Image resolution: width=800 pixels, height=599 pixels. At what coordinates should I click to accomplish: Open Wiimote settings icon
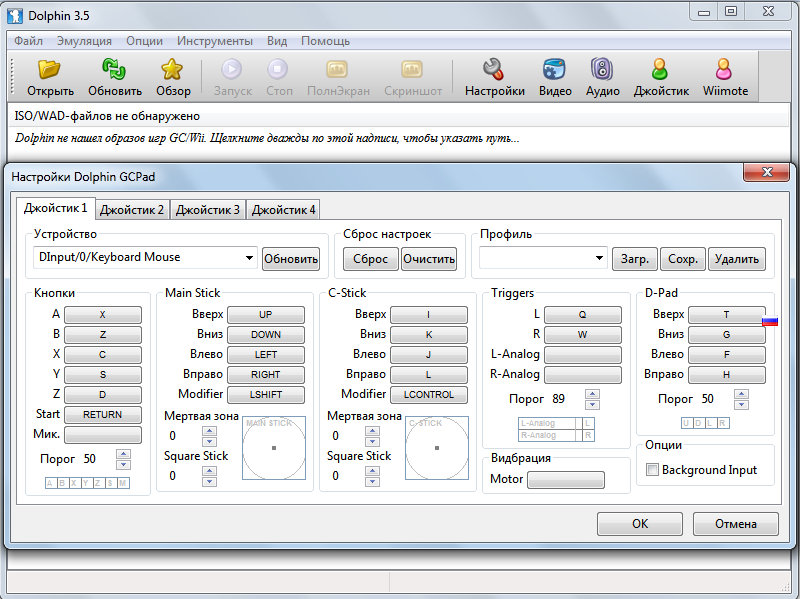[724, 69]
